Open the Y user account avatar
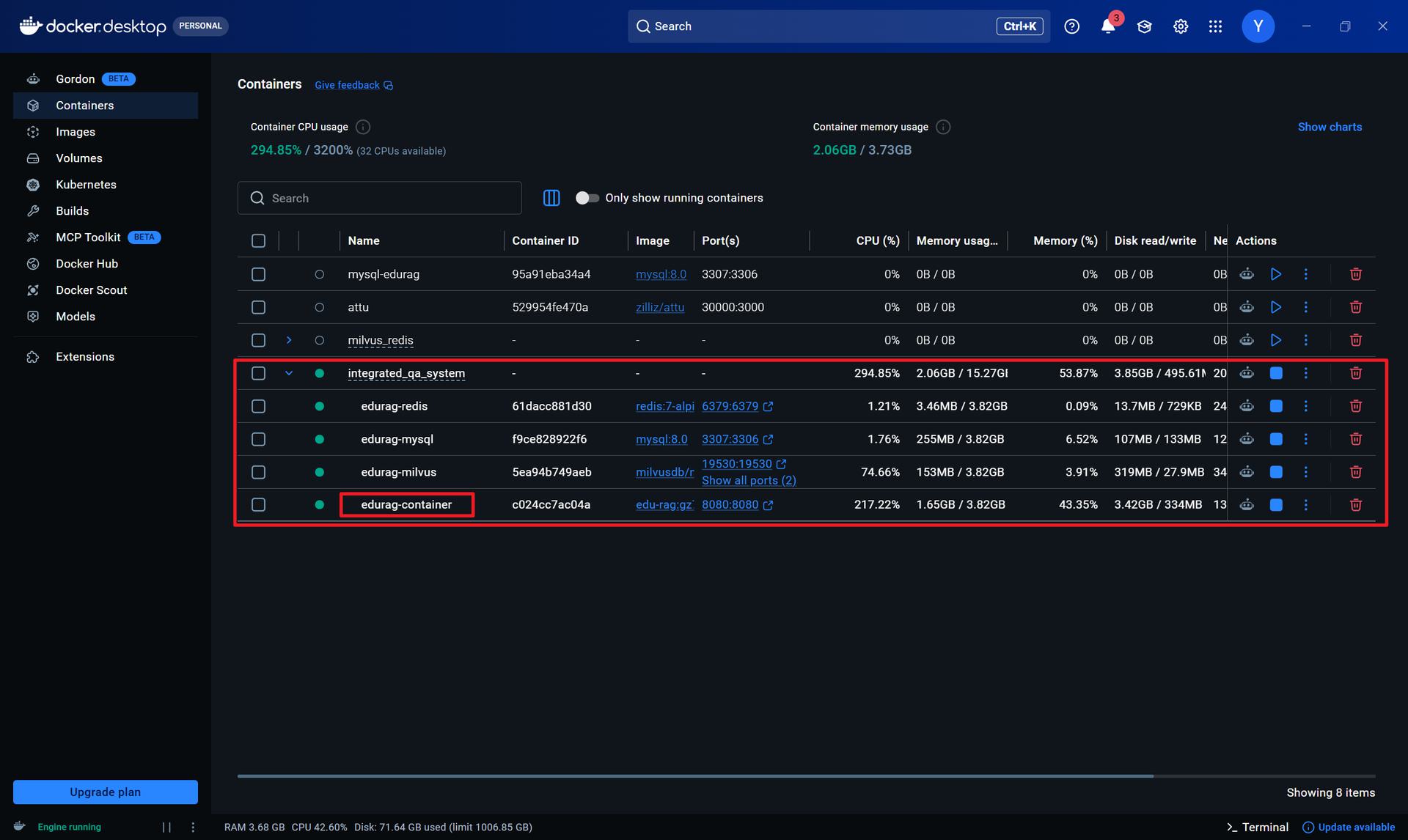 pos(1258,26)
